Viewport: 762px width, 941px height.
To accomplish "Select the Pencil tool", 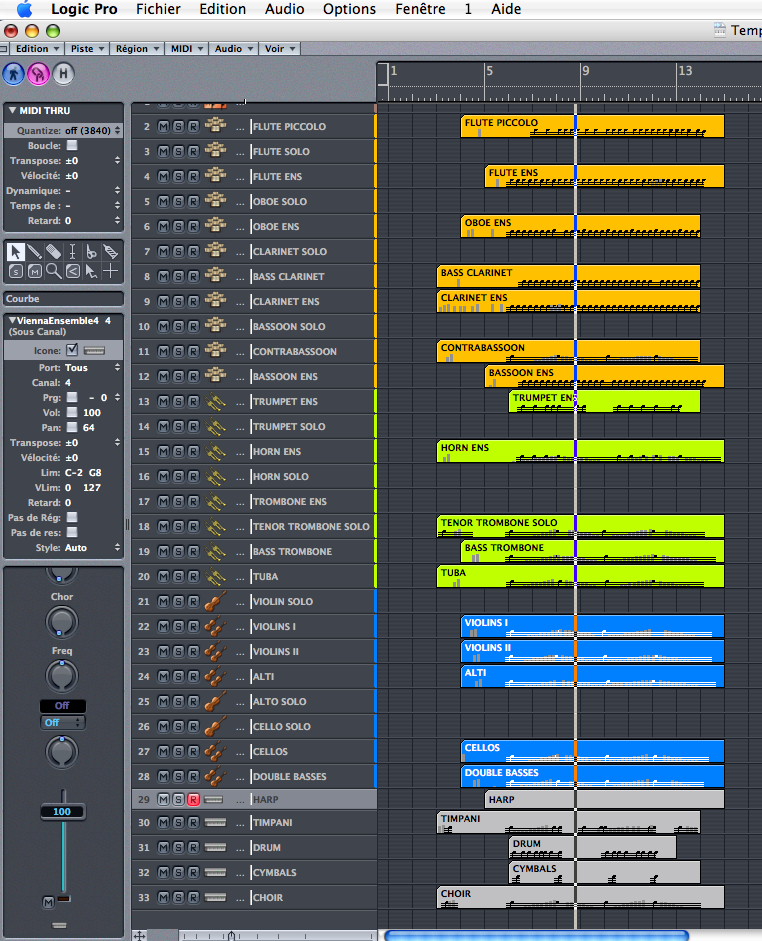I will click(x=35, y=252).
